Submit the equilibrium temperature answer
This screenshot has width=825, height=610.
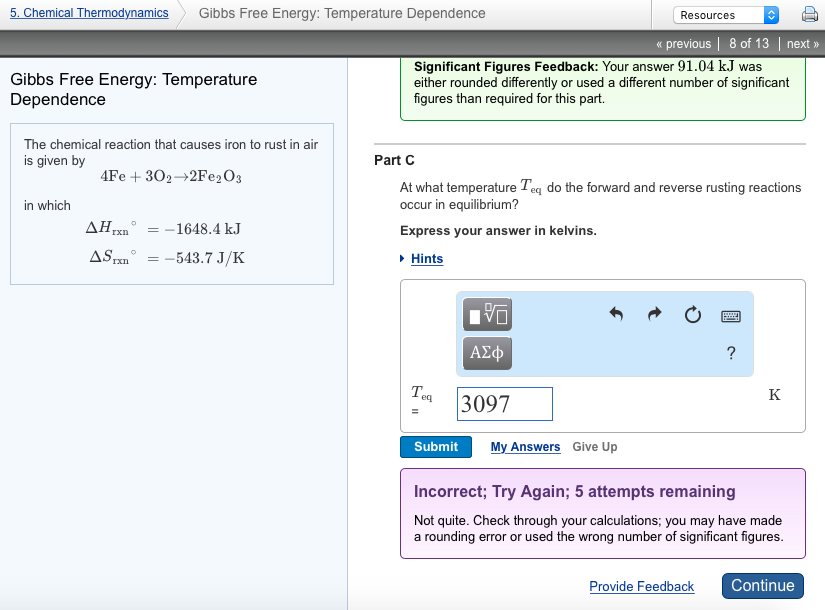coord(436,446)
